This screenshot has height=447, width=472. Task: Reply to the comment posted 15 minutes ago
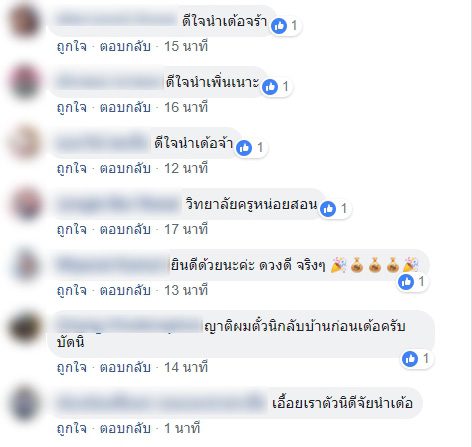pos(125,46)
